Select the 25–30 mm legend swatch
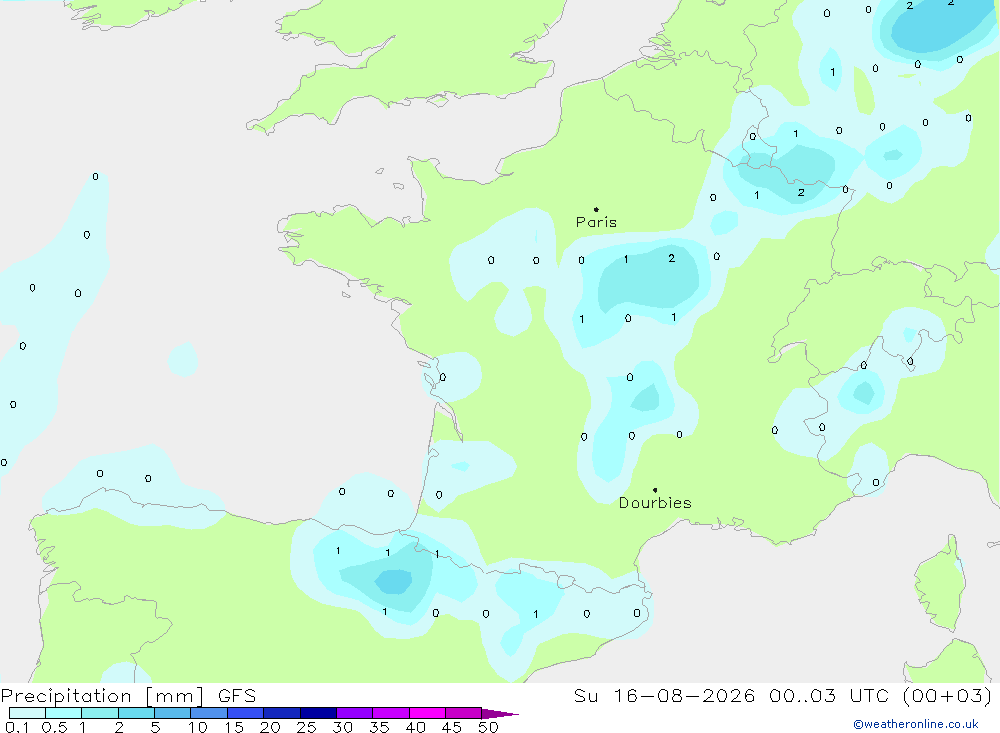Image resolution: width=1000 pixels, height=733 pixels. pos(318,713)
